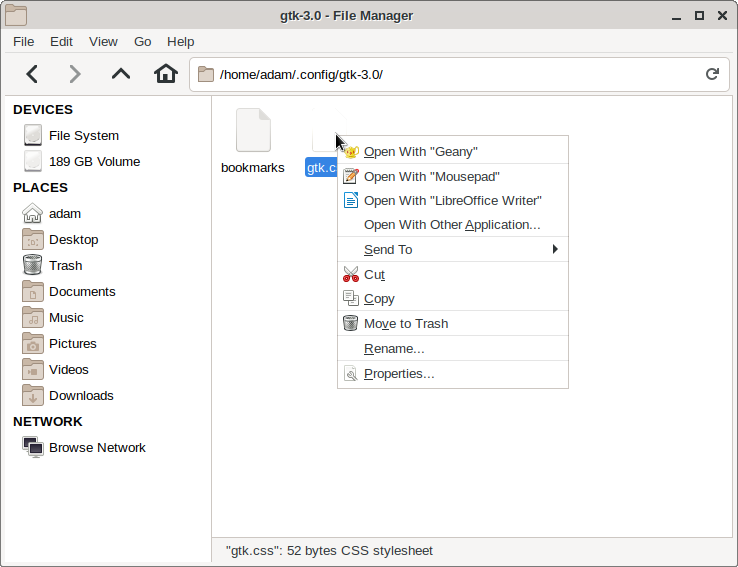This screenshot has width=738, height=567.
Task: Select Open With Other Application
Action: click(x=452, y=225)
